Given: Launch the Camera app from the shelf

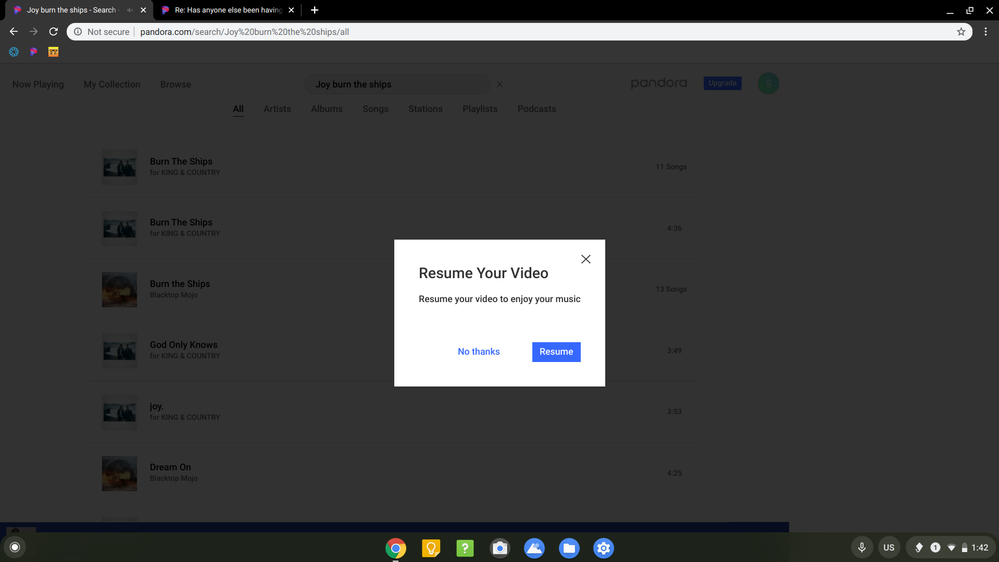Looking at the screenshot, I should [500, 548].
